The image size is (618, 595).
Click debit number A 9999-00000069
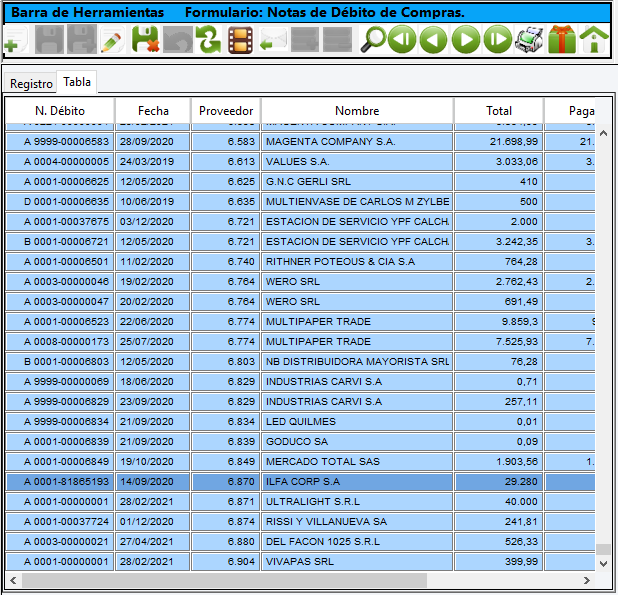click(60, 382)
